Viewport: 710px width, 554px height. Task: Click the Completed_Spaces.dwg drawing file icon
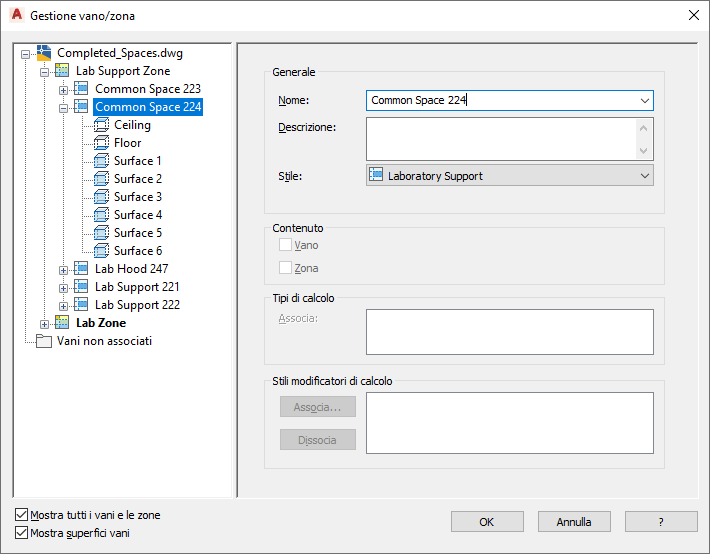click(44, 53)
